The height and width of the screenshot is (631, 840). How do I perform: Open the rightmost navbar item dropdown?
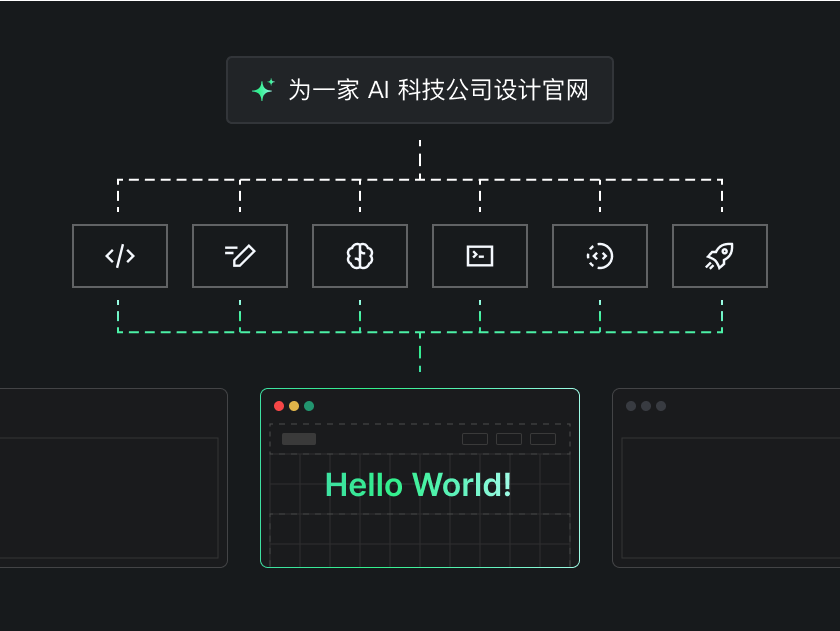pos(542,439)
